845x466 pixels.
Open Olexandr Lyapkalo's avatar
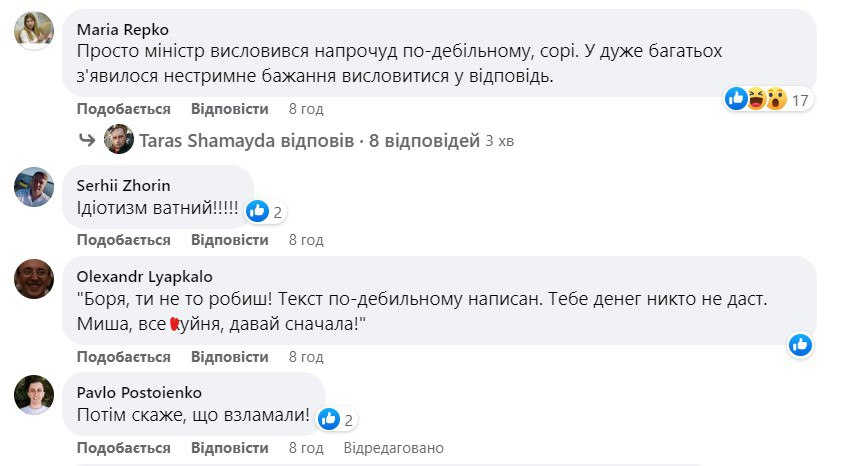pyautogui.click(x=33, y=279)
